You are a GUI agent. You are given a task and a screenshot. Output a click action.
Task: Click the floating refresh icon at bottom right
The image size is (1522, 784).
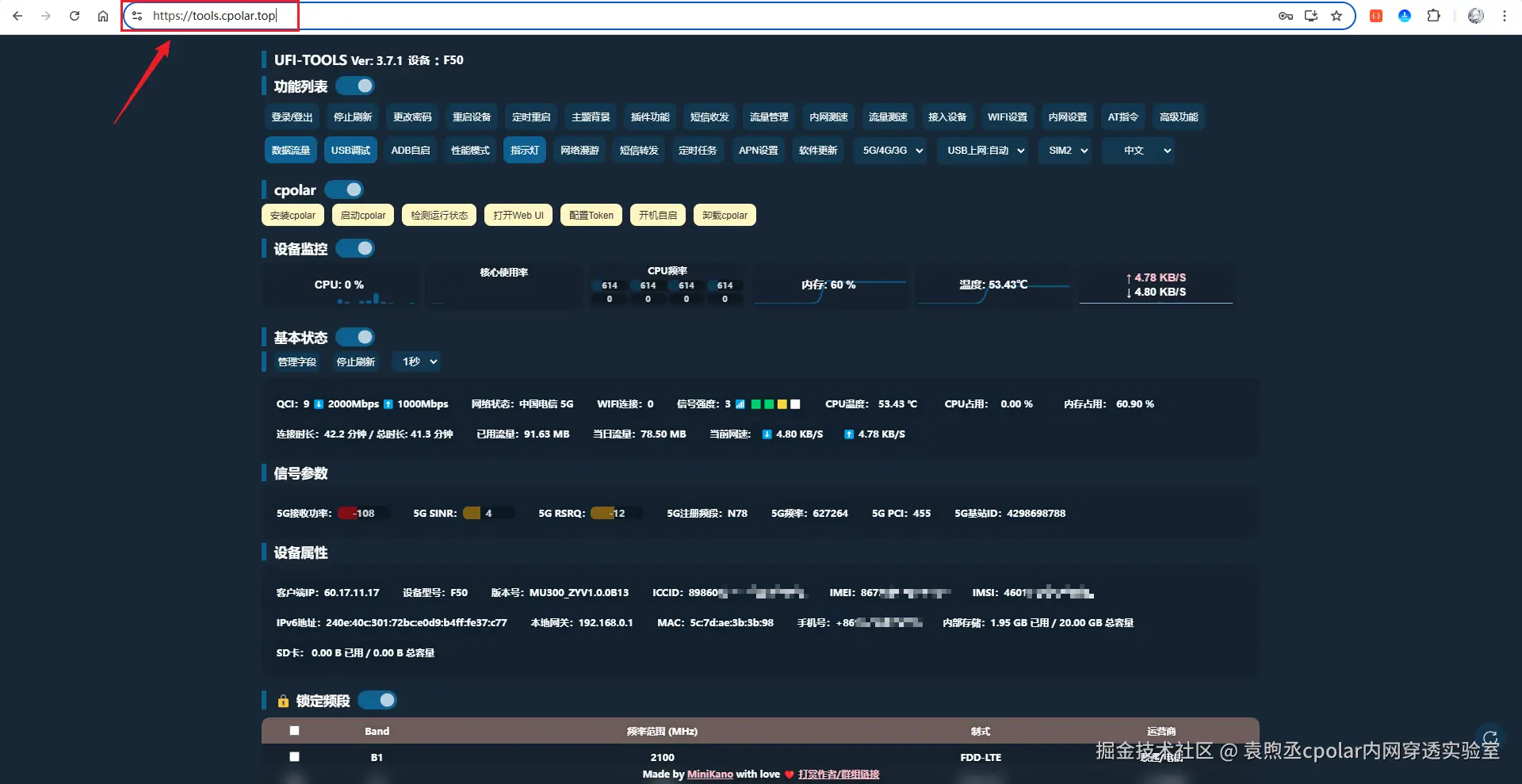click(1490, 739)
